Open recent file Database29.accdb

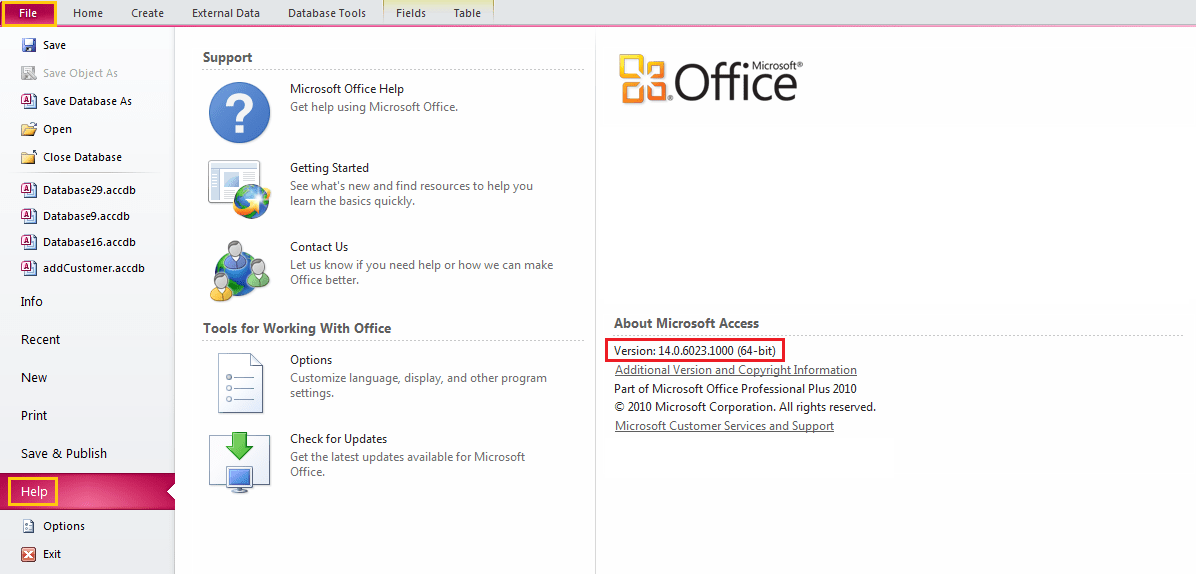(x=87, y=190)
